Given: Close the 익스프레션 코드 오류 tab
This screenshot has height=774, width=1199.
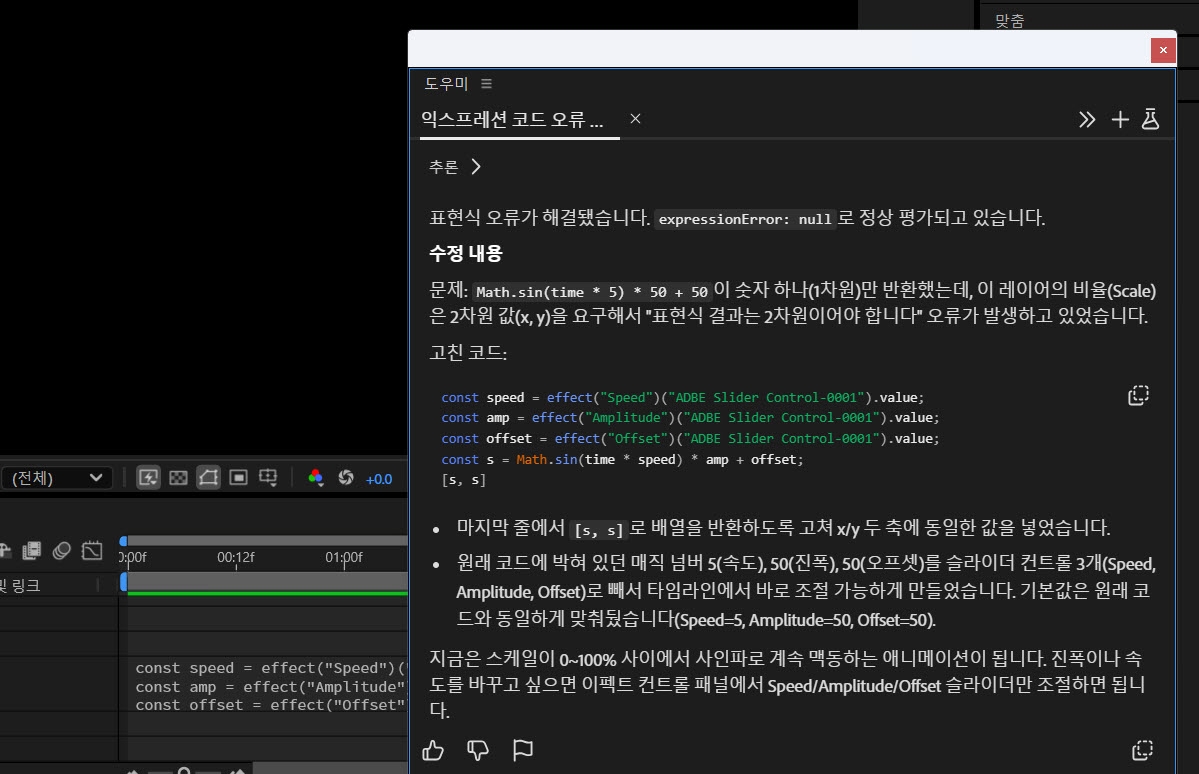Looking at the screenshot, I should tap(635, 119).
